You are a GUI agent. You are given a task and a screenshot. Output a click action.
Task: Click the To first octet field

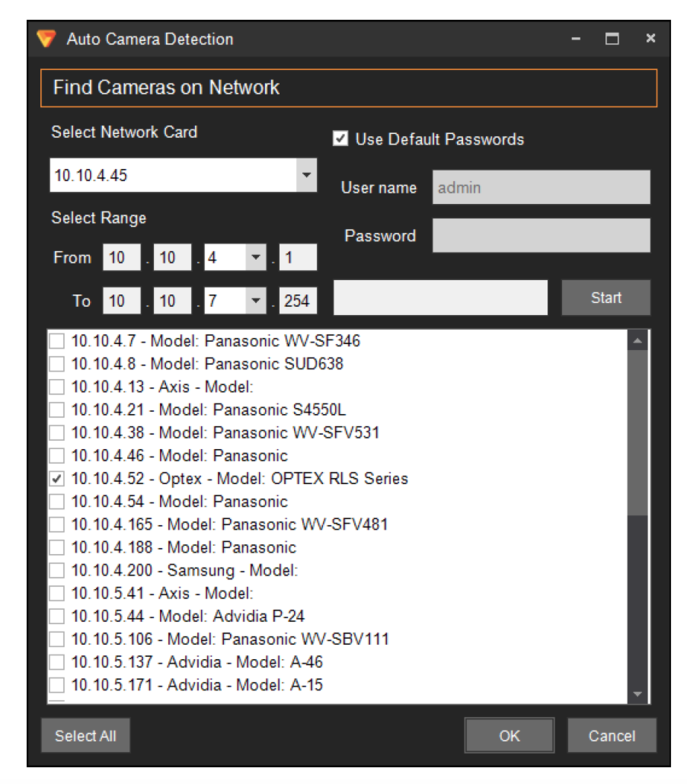click(122, 300)
